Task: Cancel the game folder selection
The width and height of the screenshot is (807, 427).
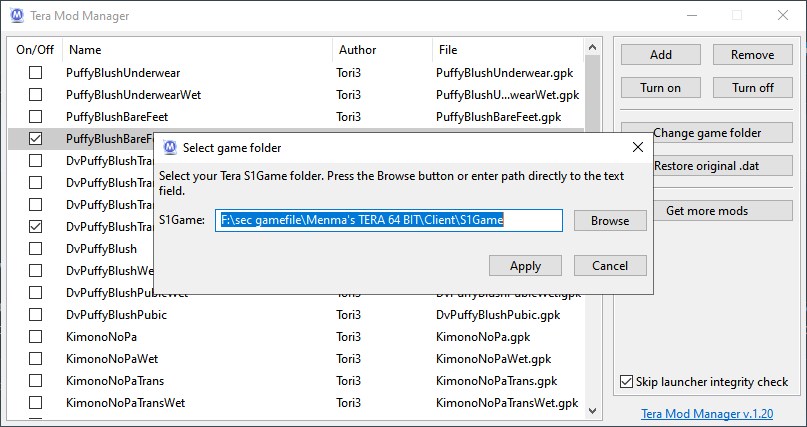Action: (x=610, y=265)
